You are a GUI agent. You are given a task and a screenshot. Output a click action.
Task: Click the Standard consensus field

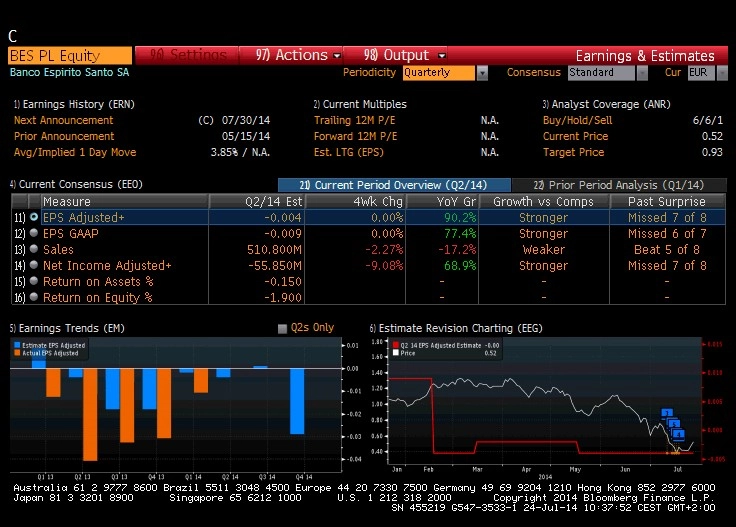[x=601, y=73]
